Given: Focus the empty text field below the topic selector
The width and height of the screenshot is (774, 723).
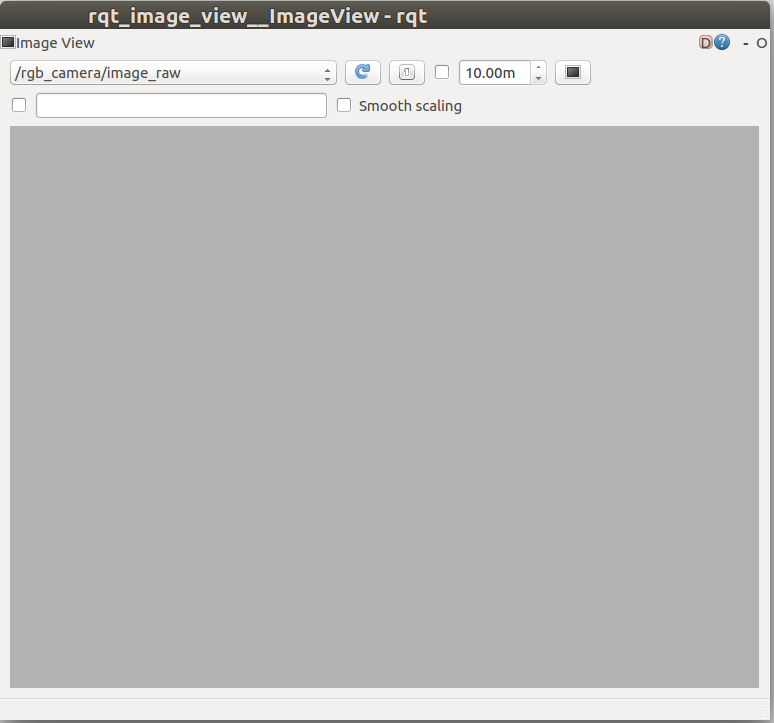Looking at the screenshot, I should (x=181, y=106).
